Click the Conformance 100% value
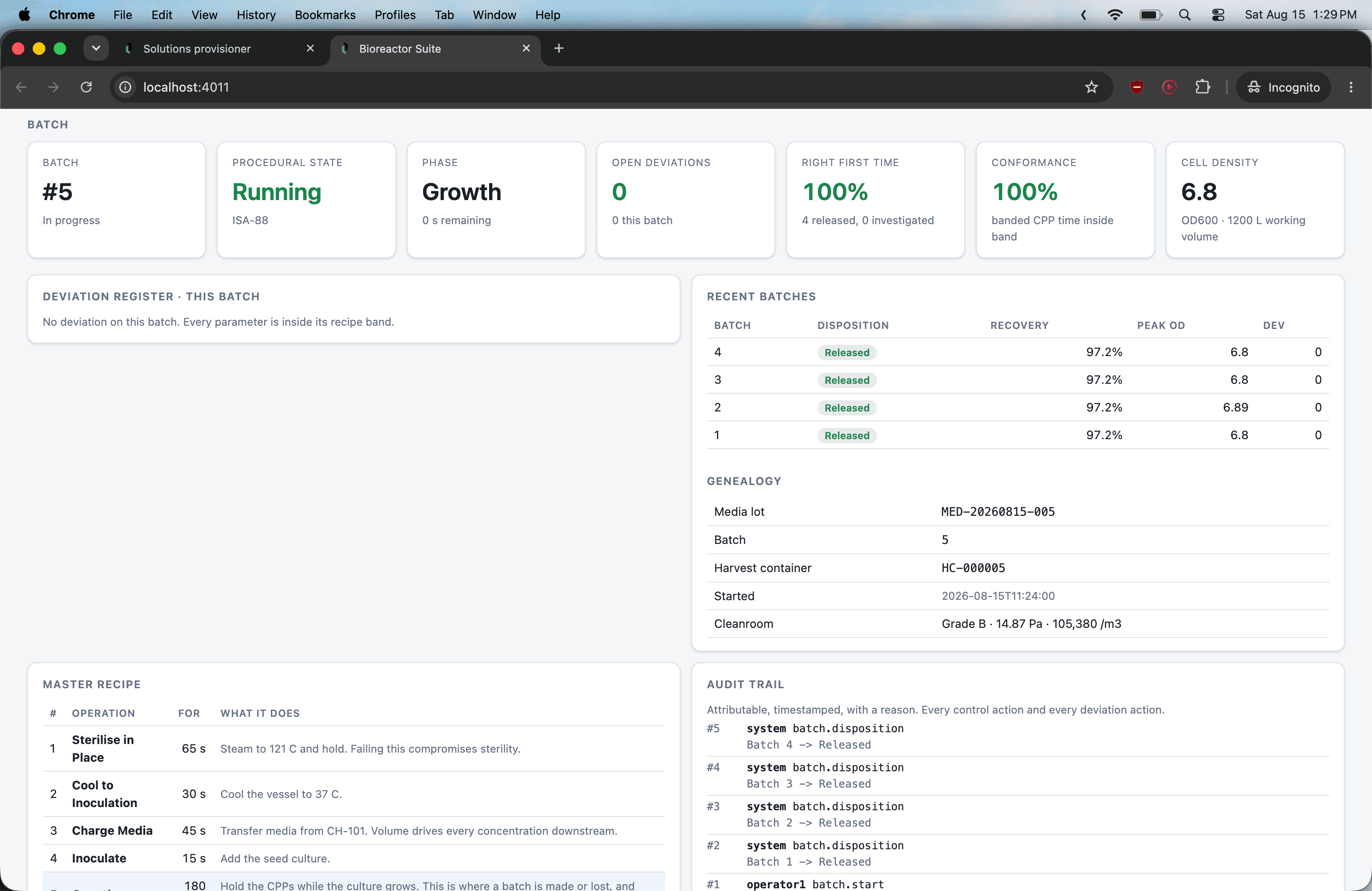 [x=1024, y=192]
